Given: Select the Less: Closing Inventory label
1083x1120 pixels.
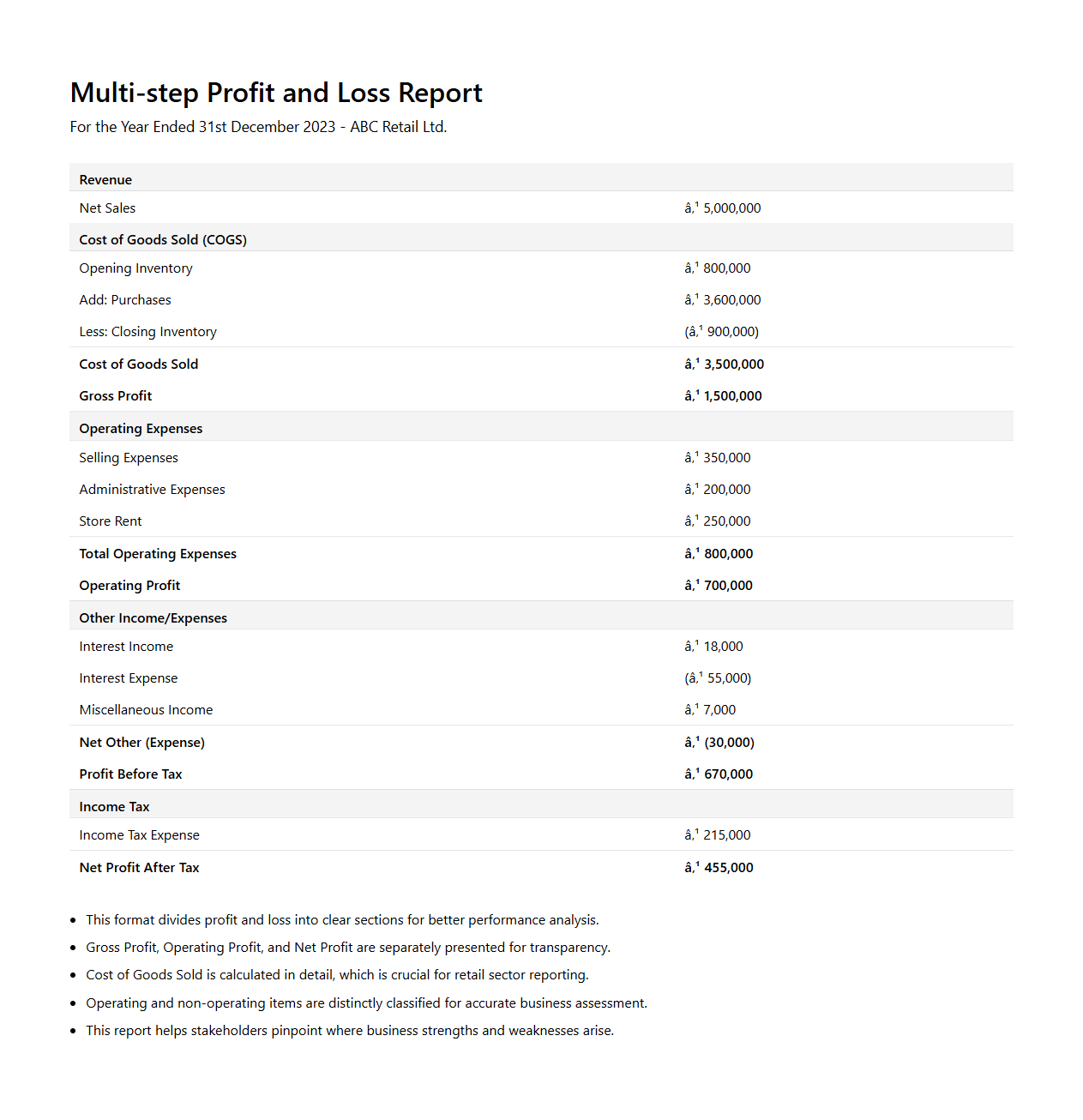Looking at the screenshot, I should pos(147,332).
